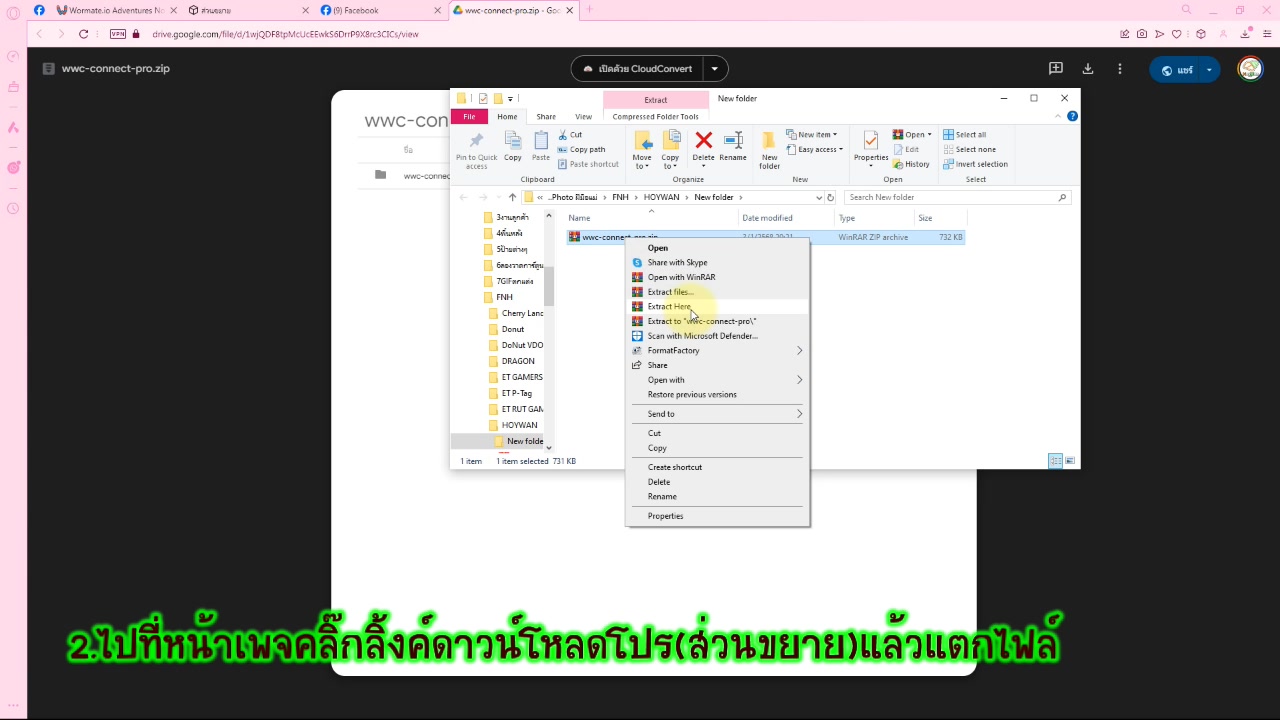Click the refresh icon beside address bar

point(830,198)
